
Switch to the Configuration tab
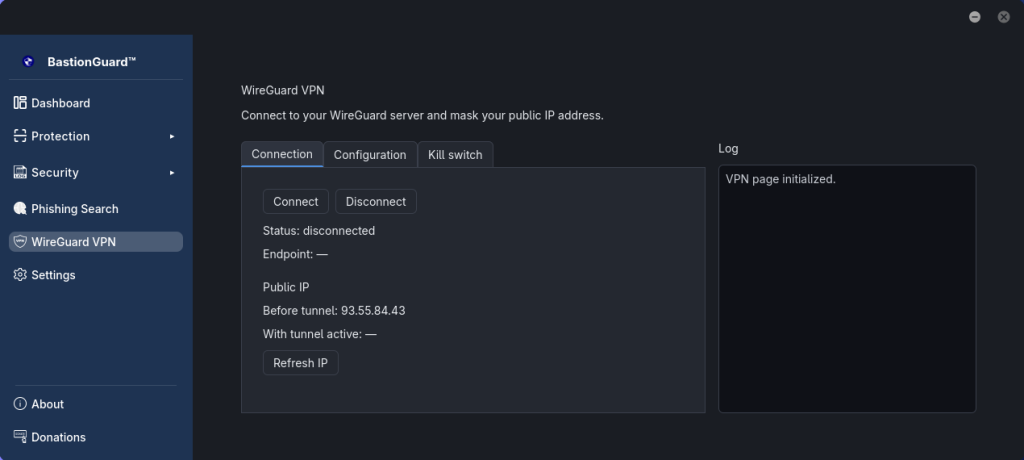pyautogui.click(x=370, y=155)
